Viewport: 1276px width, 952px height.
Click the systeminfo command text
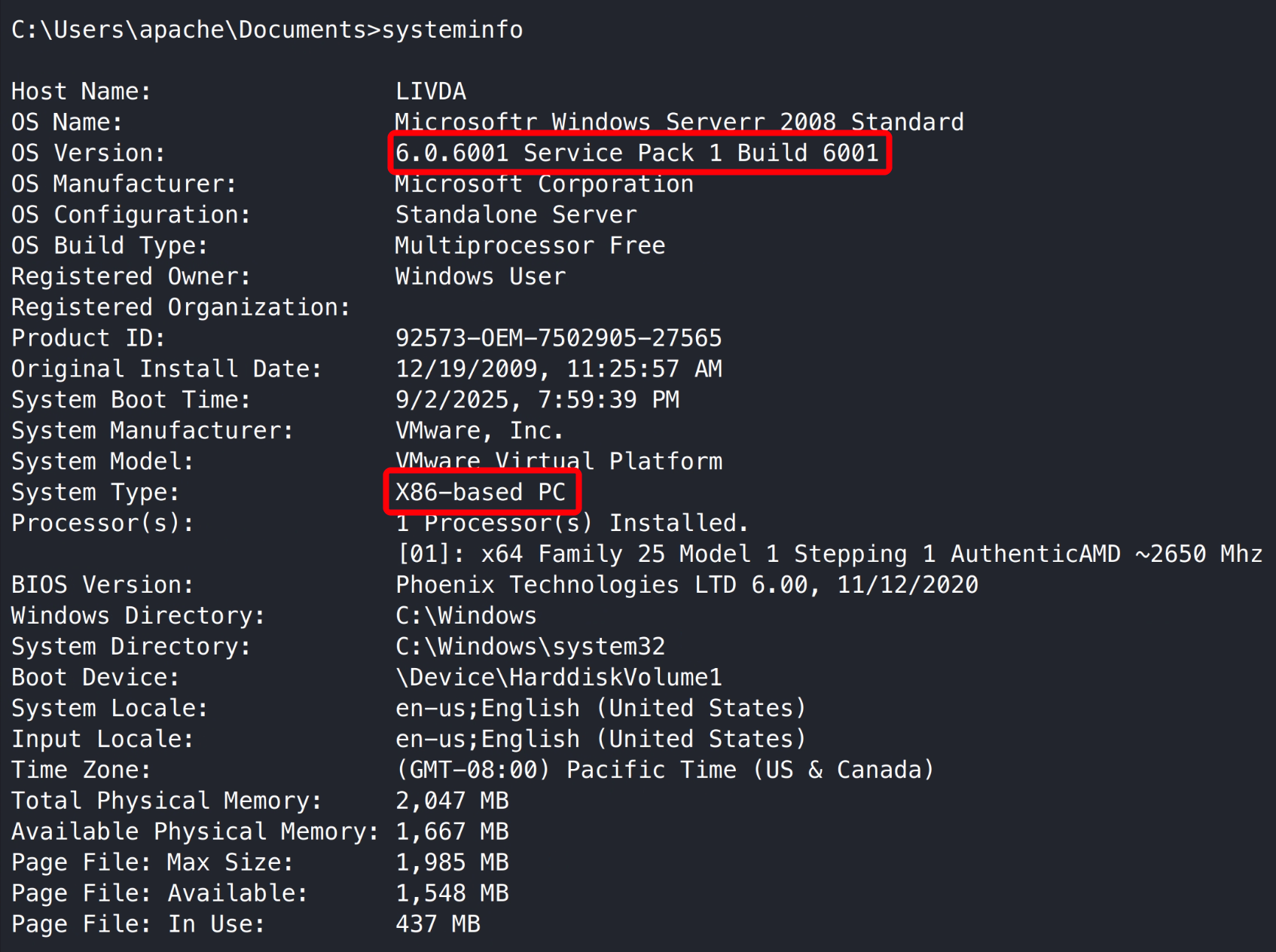click(452, 30)
